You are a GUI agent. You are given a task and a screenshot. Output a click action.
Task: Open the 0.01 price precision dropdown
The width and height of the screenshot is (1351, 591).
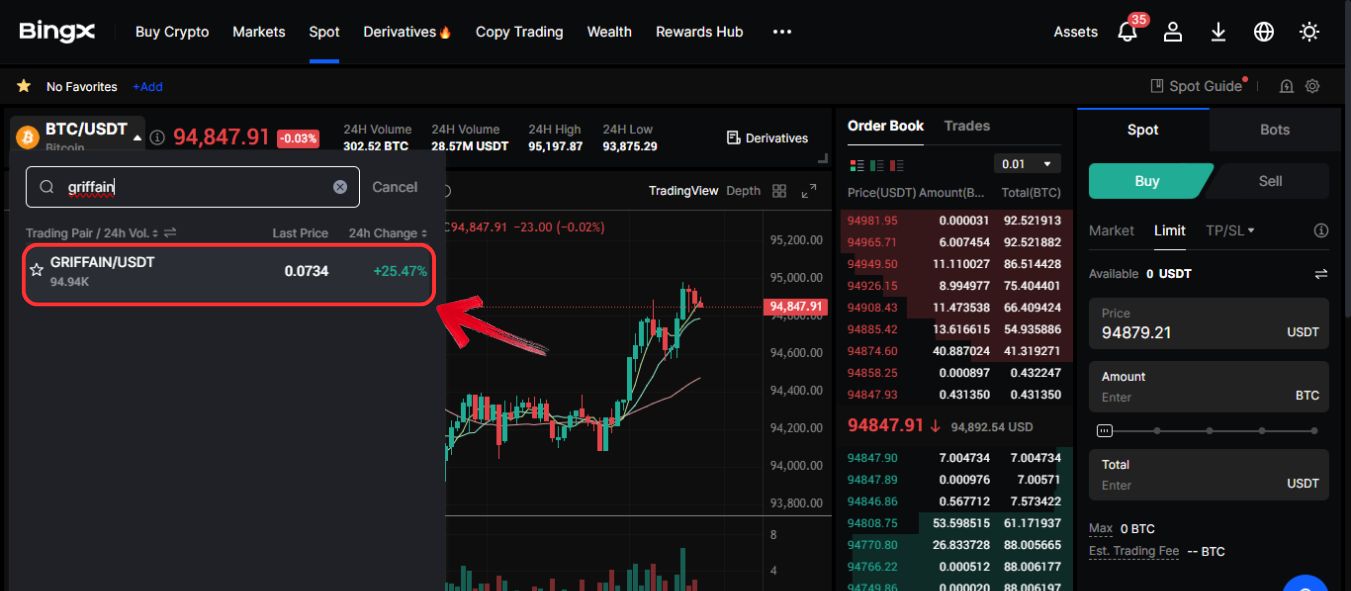1027,164
